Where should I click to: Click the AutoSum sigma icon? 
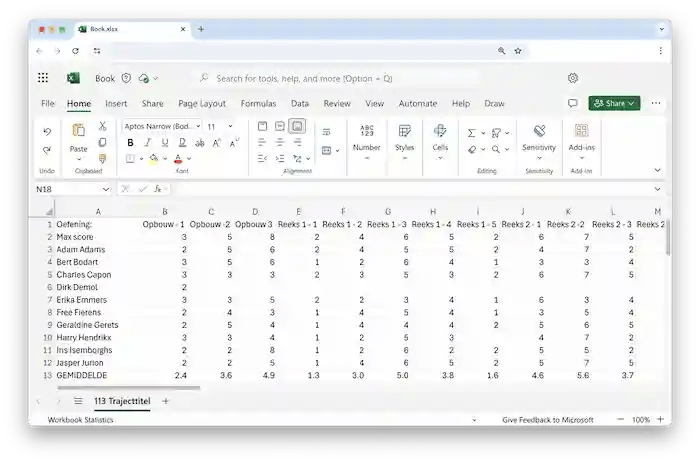click(x=472, y=132)
